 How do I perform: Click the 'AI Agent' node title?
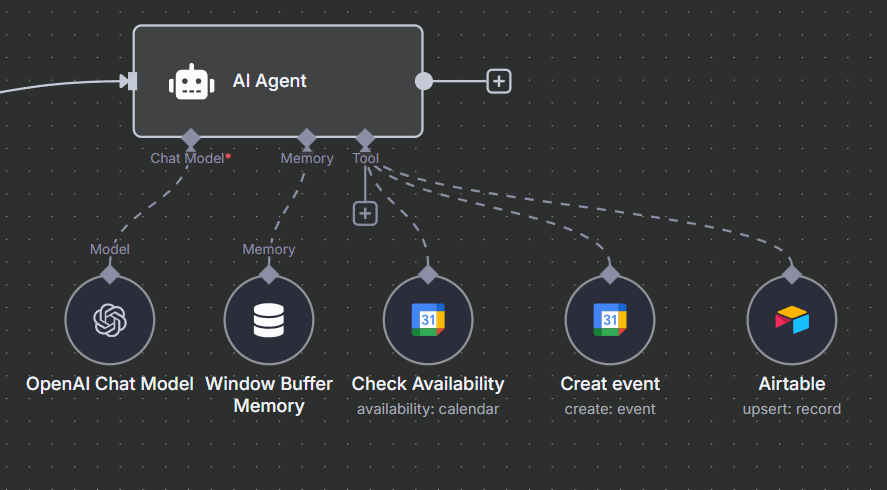(x=269, y=81)
